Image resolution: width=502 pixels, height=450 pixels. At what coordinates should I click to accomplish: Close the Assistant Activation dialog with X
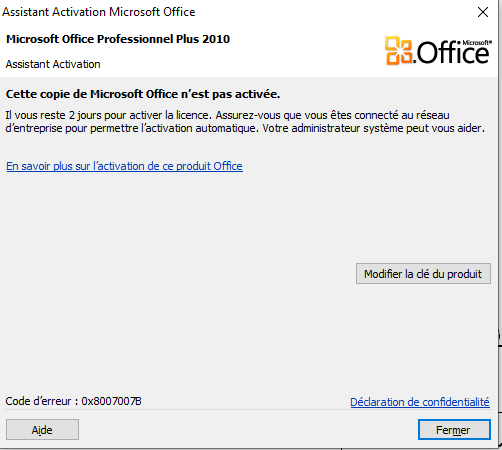click(483, 12)
